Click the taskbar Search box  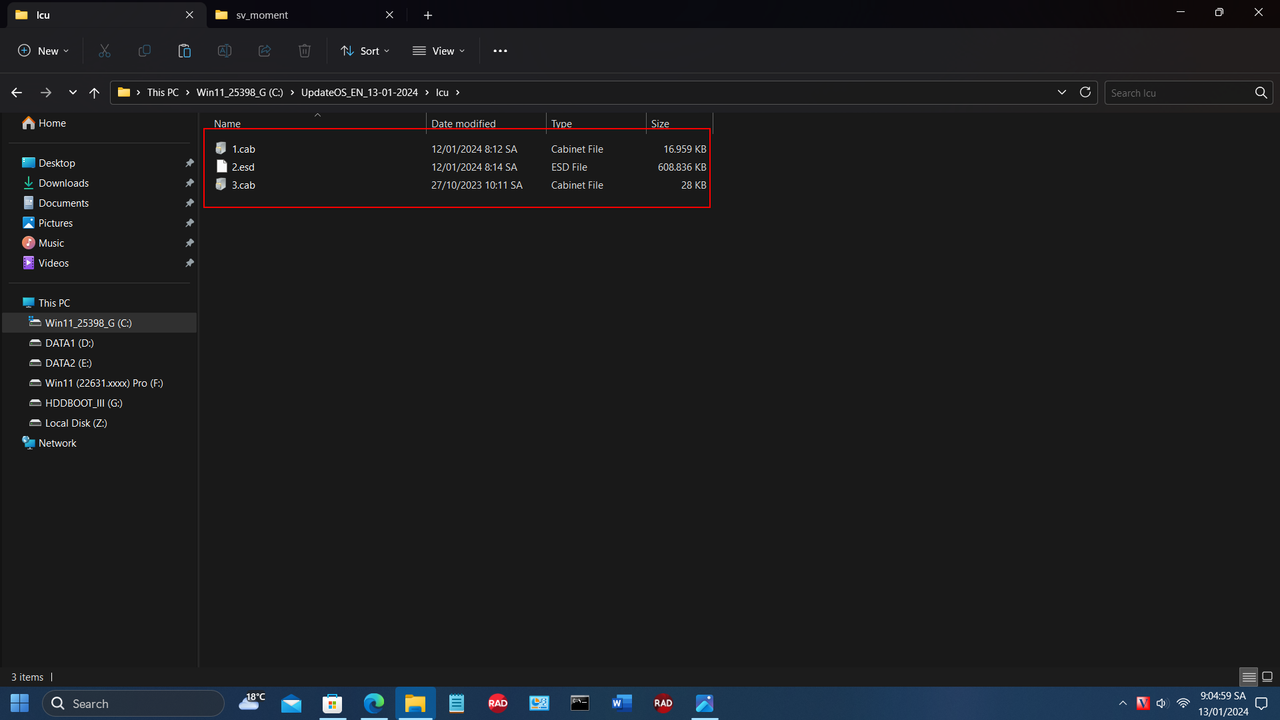coord(133,703)
